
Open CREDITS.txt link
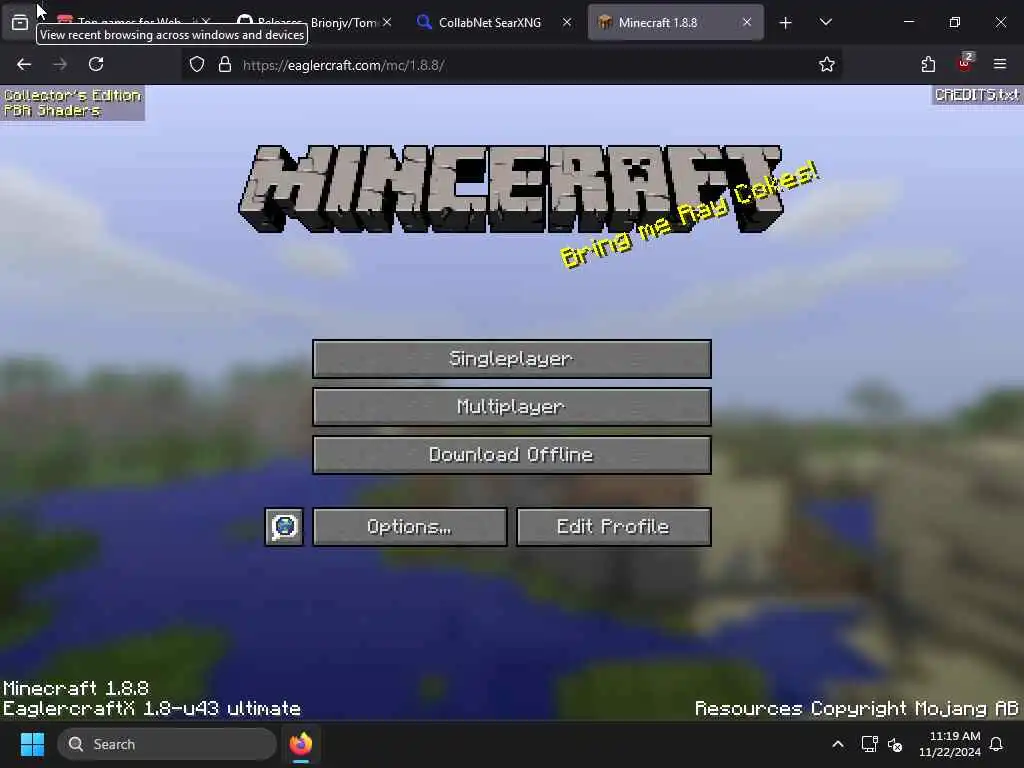click(977, 95)
